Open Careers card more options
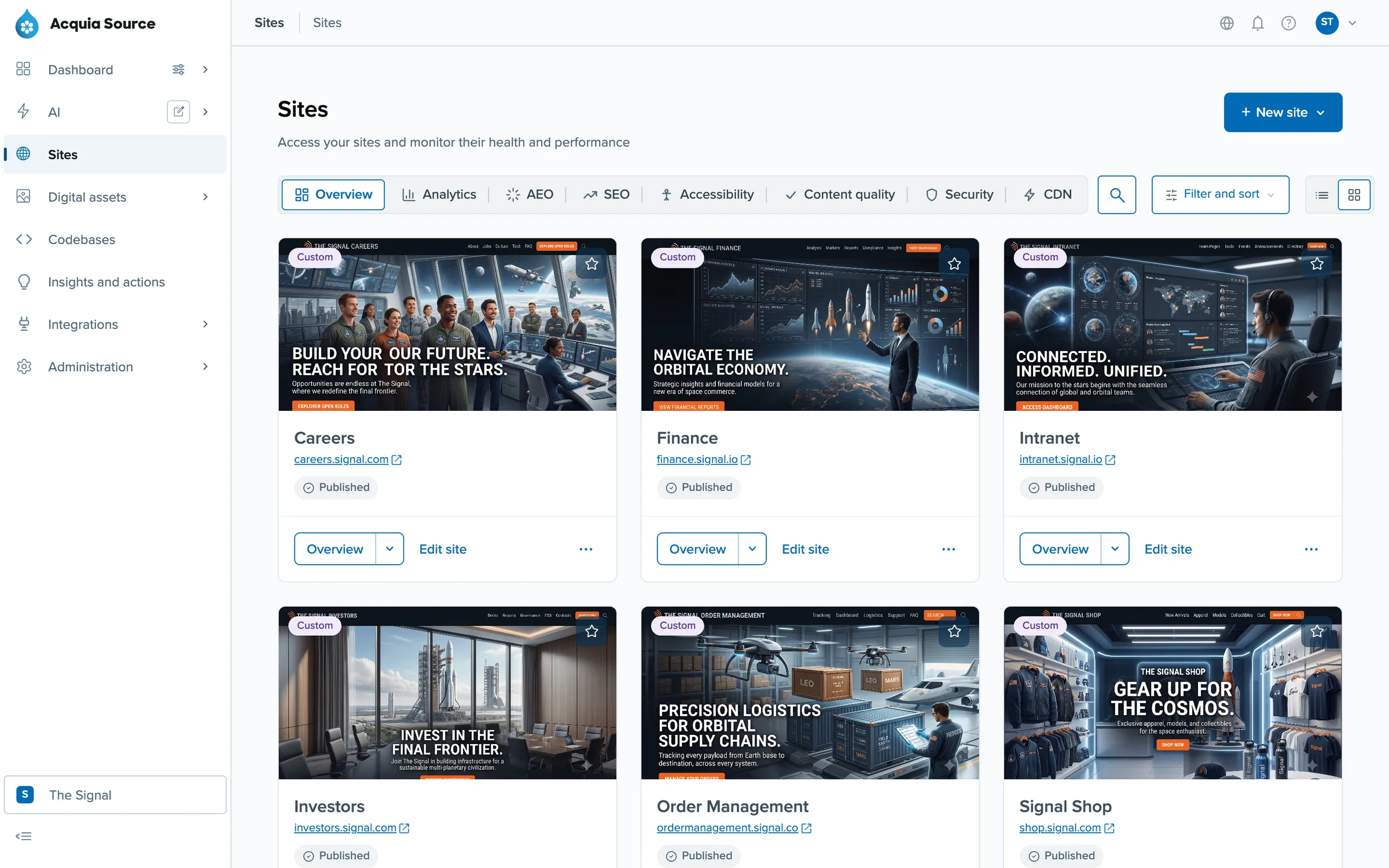The height and width of the screenshot is (868, 1389). 586,549
